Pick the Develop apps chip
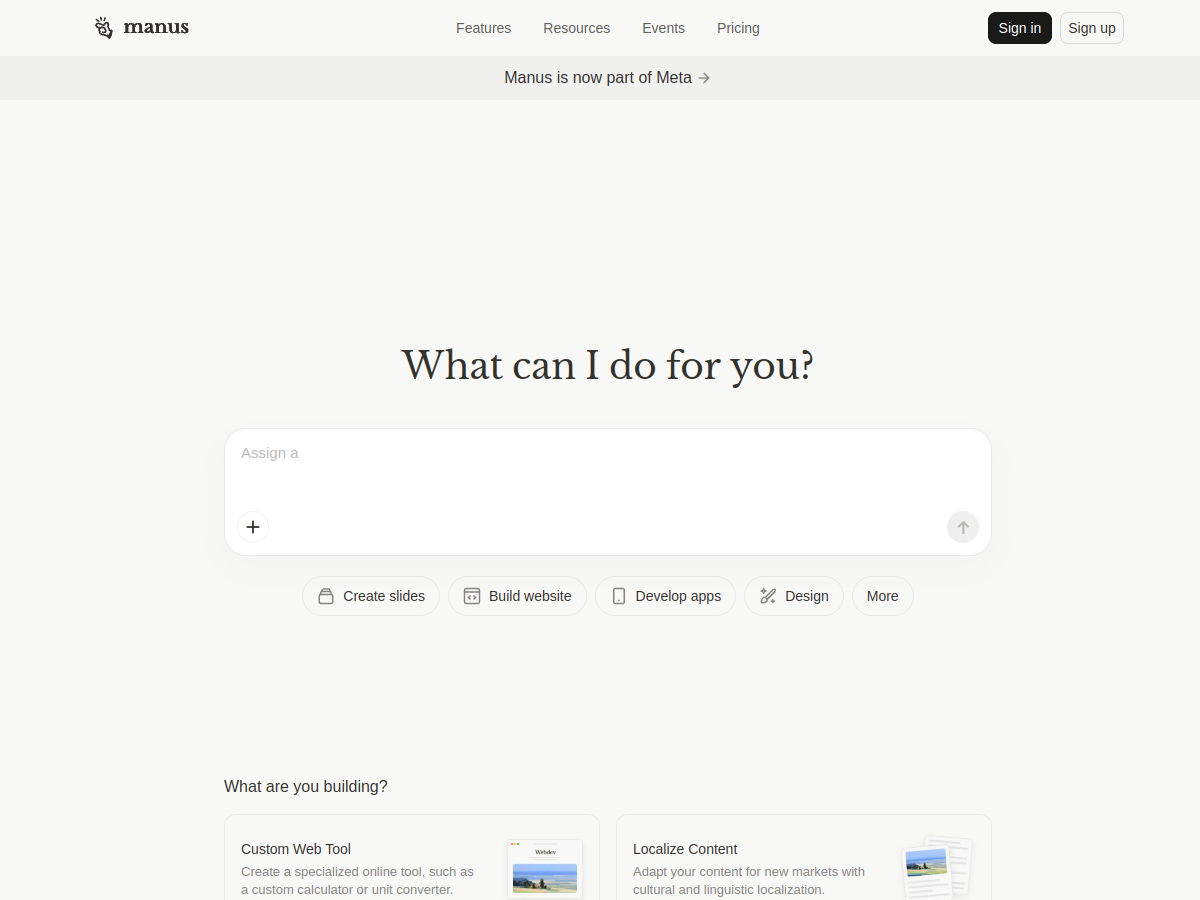The image size is (1200, 900). (665, 596)
